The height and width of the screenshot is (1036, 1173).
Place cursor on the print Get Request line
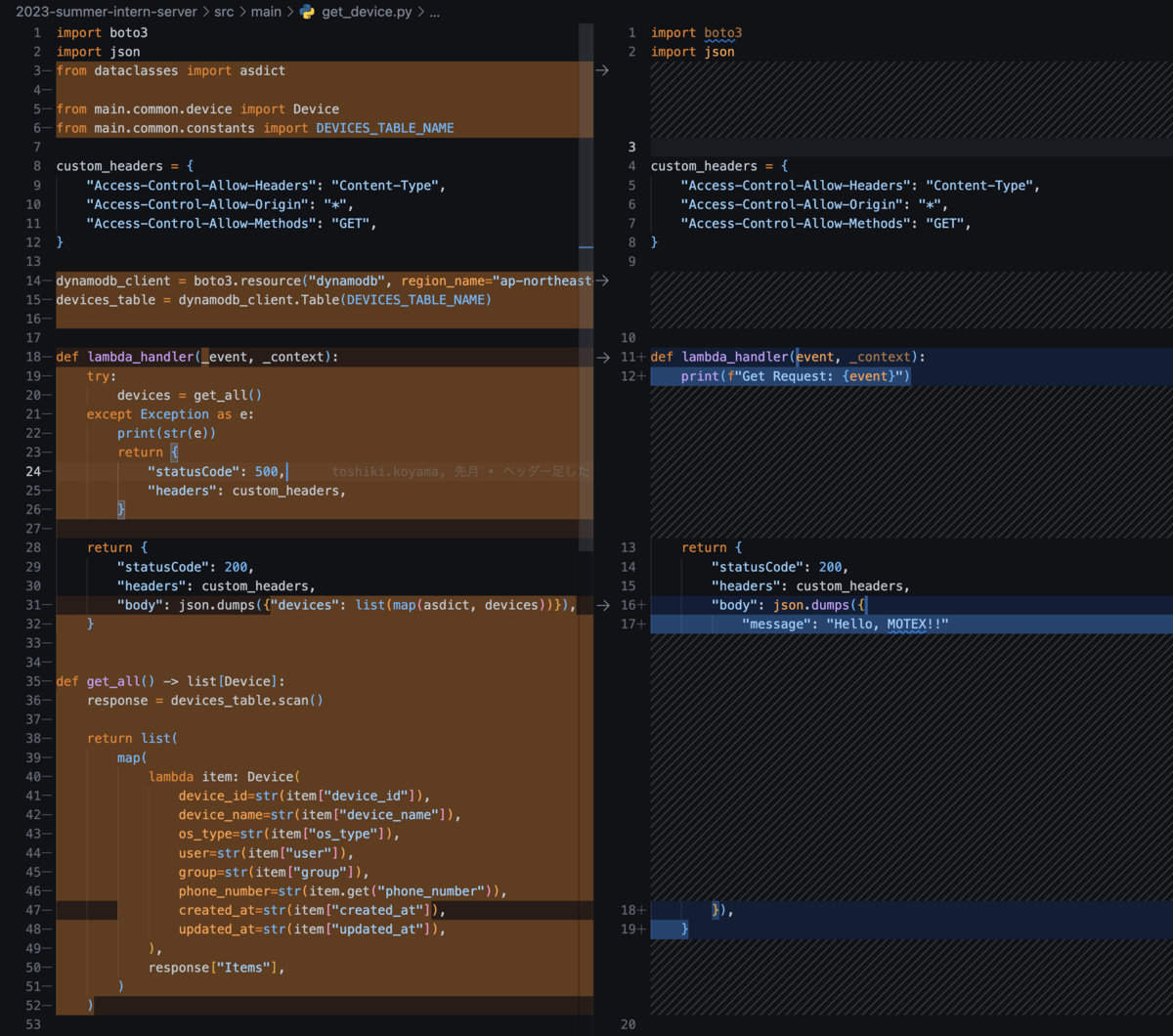point(795,376)
